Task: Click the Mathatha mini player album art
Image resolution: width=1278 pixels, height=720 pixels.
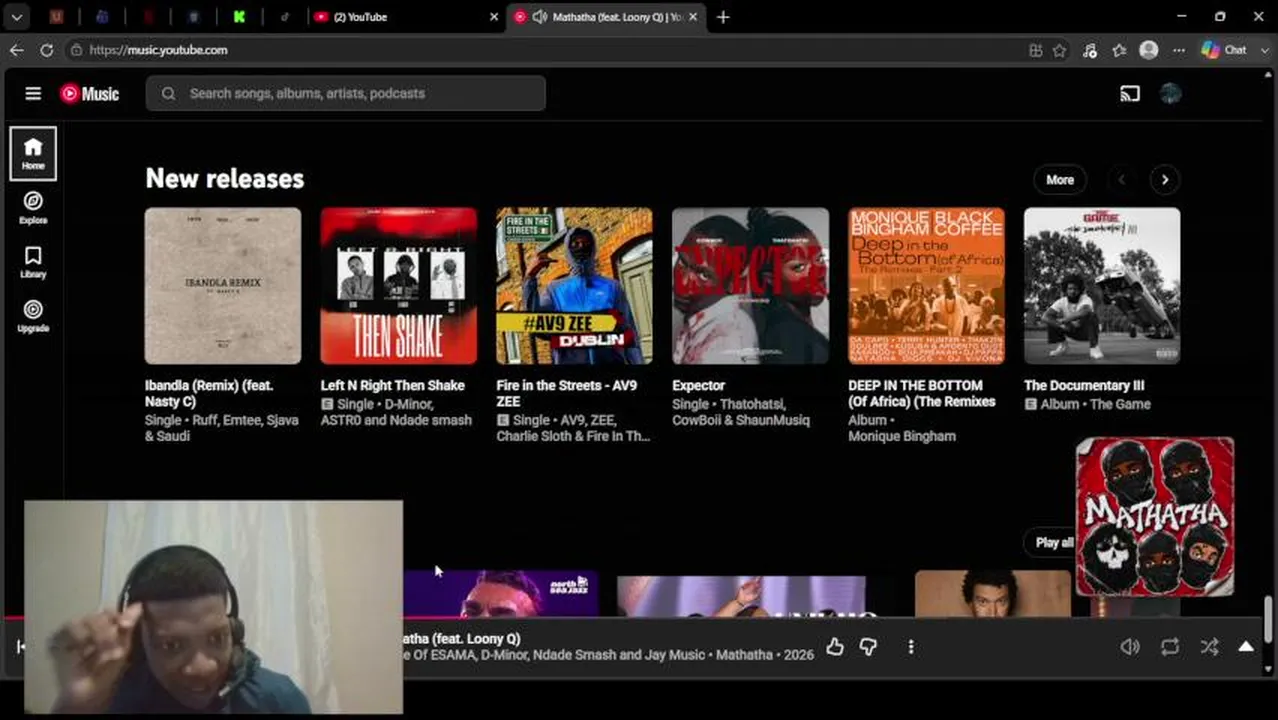Action: point(1155,517)
